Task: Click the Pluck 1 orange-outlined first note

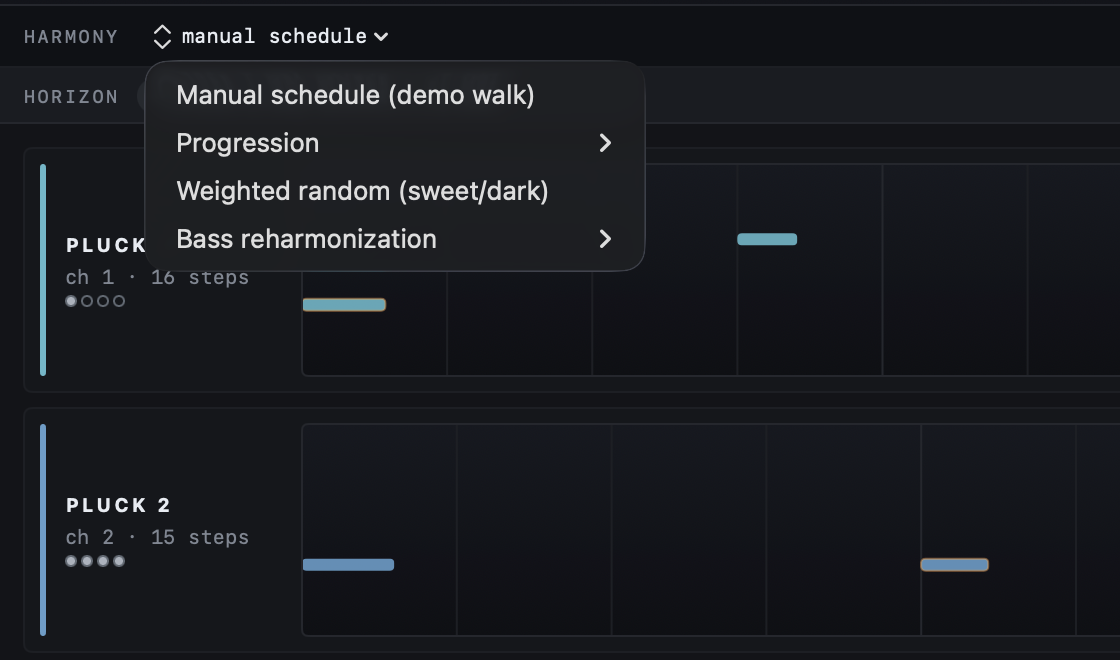Action: (344, 305)
